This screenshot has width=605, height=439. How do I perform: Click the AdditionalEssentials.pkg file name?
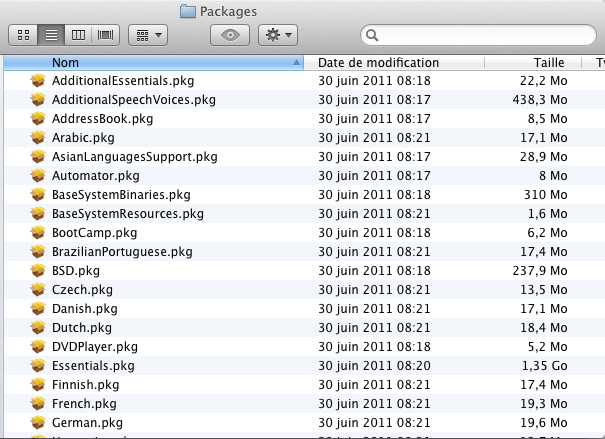(123, 81)
